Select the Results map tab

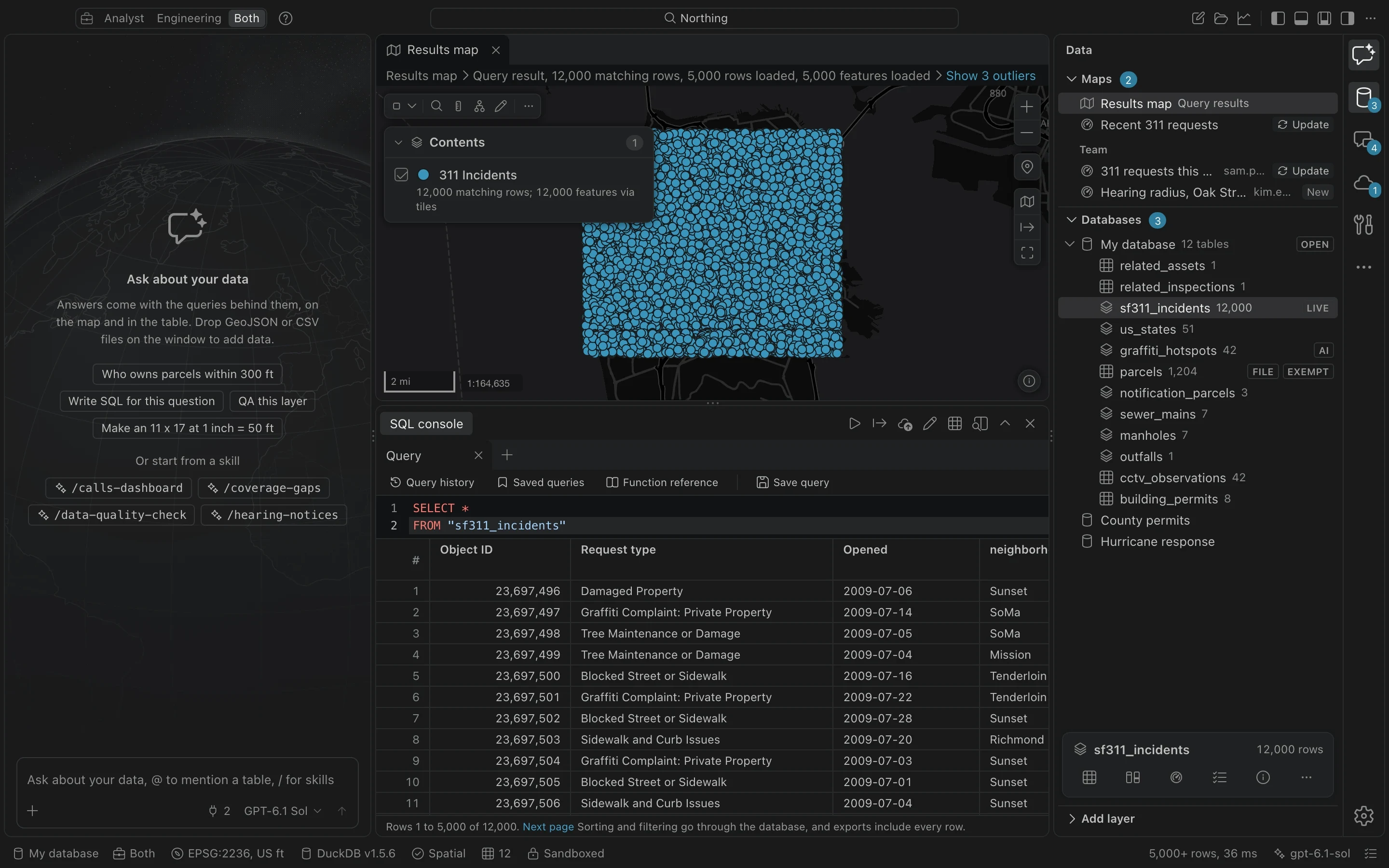tap(442, 50)
